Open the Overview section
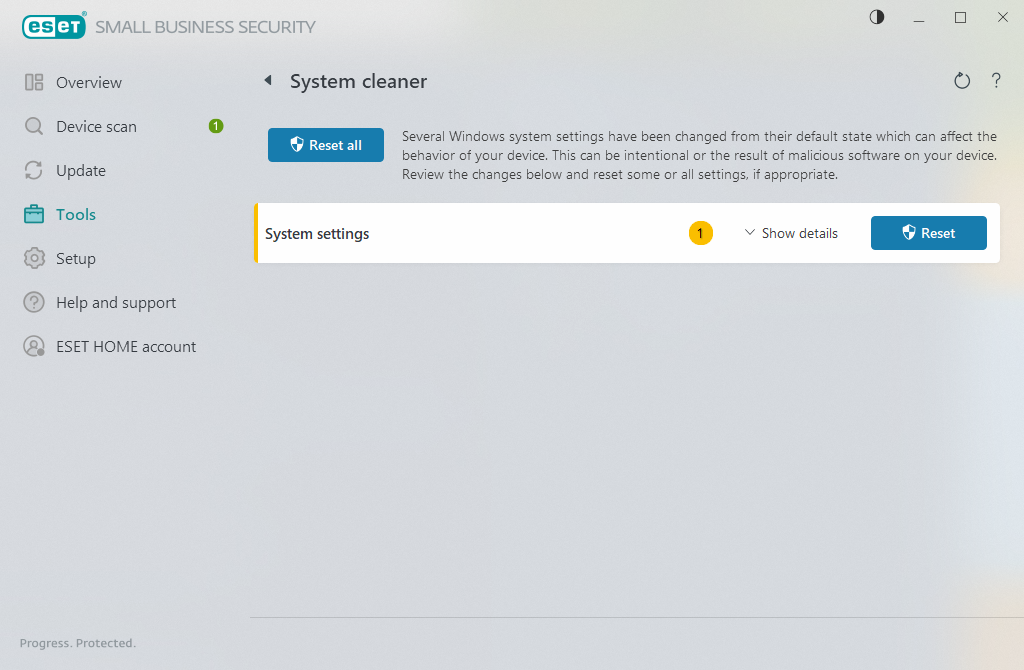Image resolution: width=1024 pixels, height=670 pixels. pos(89,82)
